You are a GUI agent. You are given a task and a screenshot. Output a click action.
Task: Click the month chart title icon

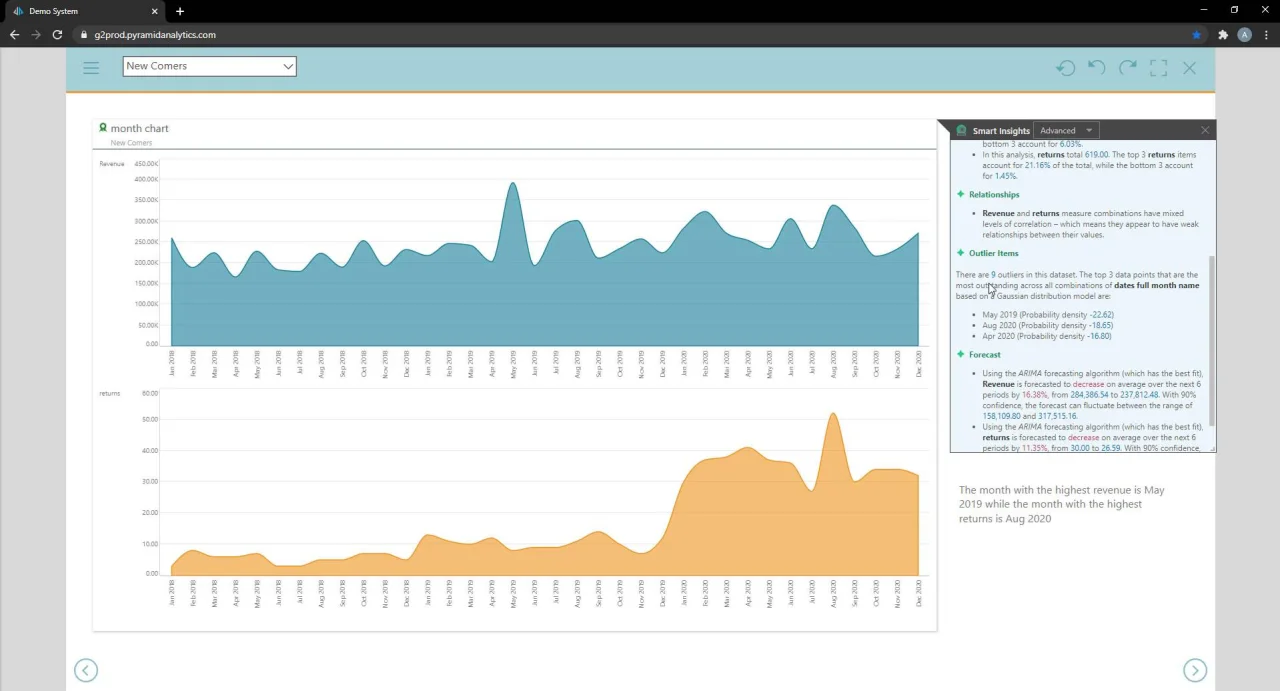click(x=103, y=128)
